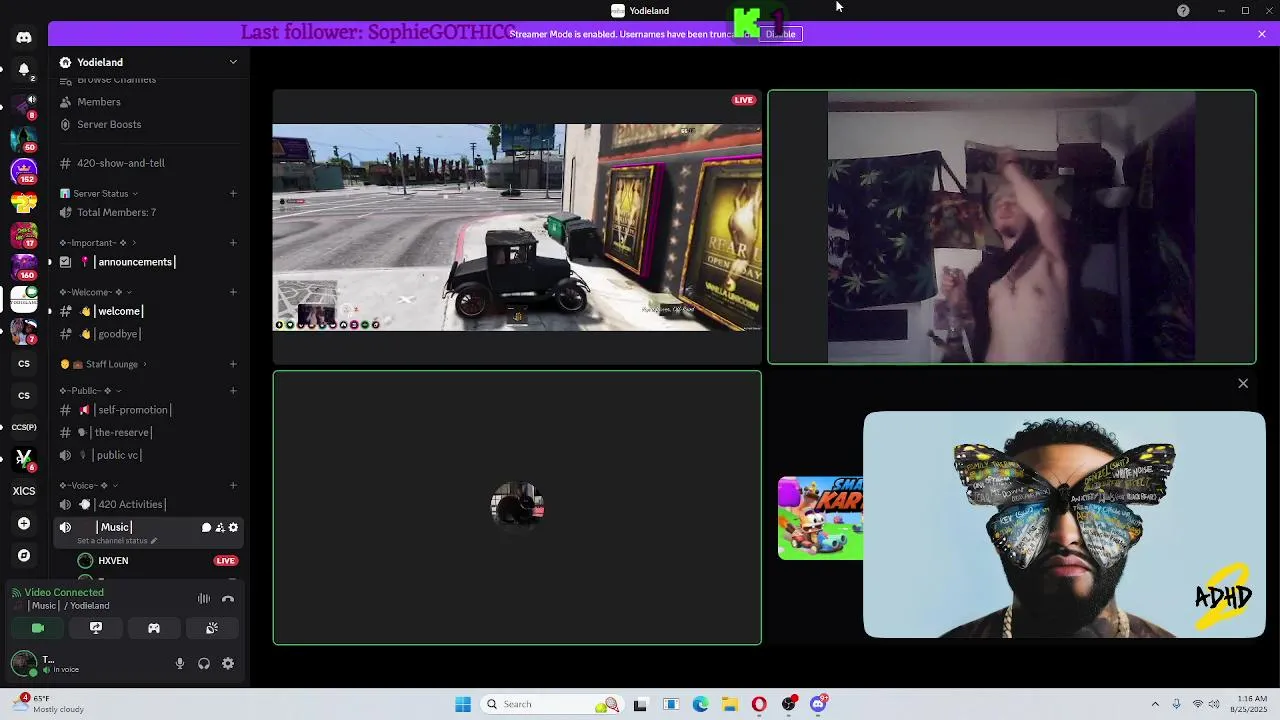Collapse the Welcome category

(95, 292)
